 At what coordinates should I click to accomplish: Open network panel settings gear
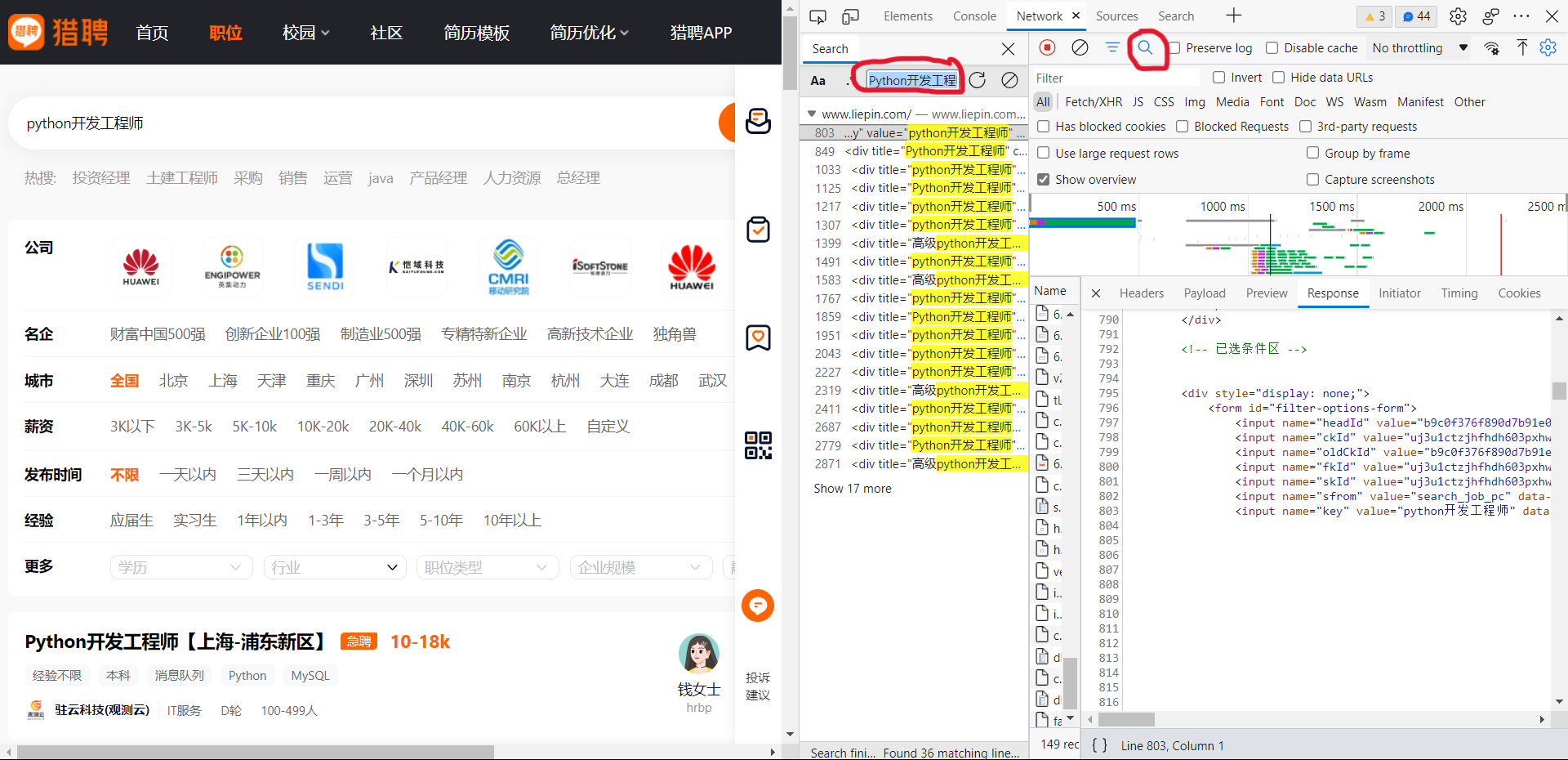coord(1548,47)
